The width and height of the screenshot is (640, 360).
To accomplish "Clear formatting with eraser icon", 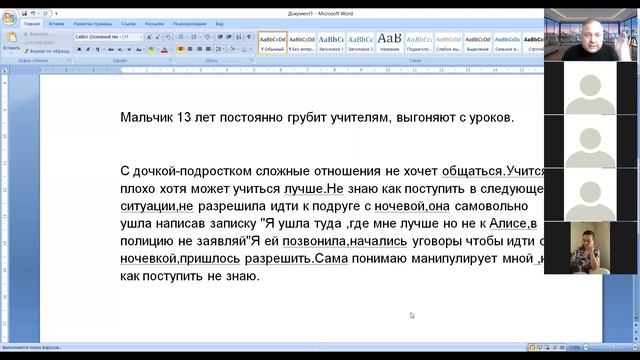I will (x=168, y=37).
